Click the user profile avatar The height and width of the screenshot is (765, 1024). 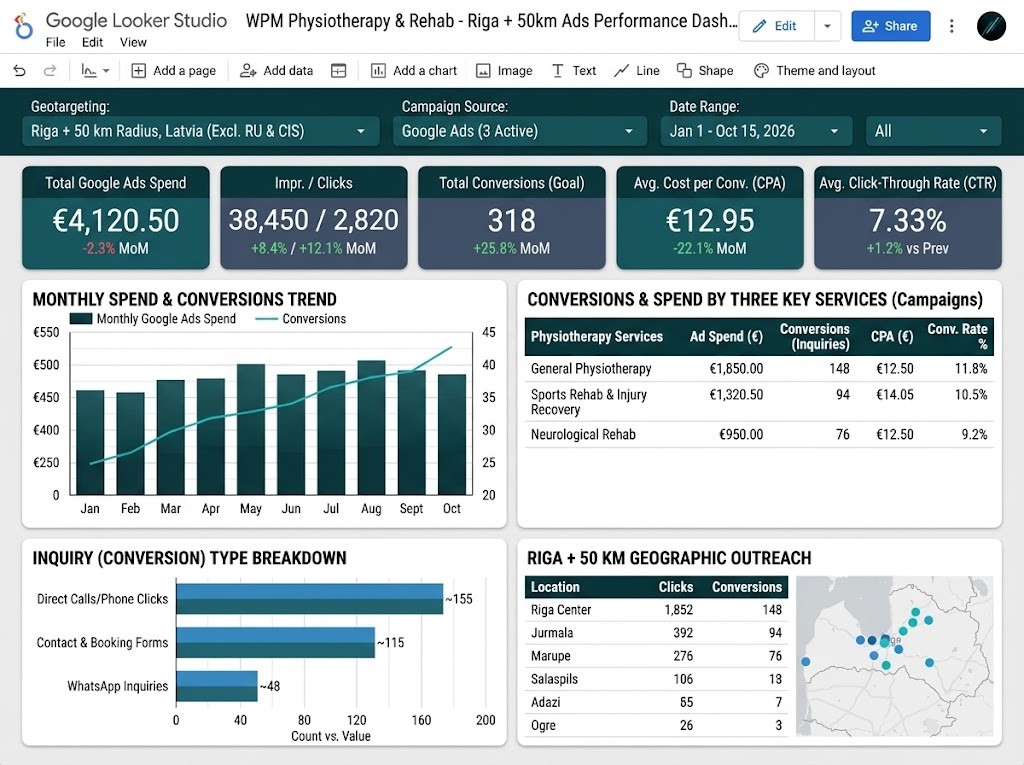[991, 26]
